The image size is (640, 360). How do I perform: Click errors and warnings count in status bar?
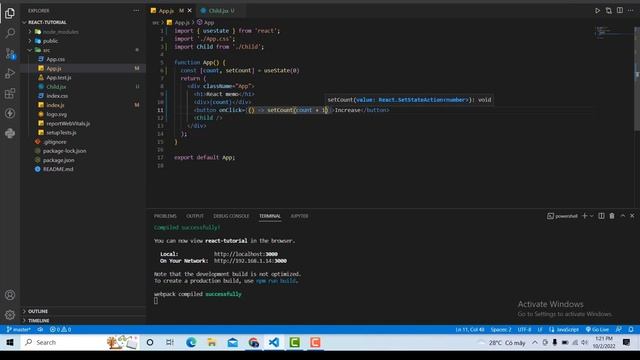point(60,329)
